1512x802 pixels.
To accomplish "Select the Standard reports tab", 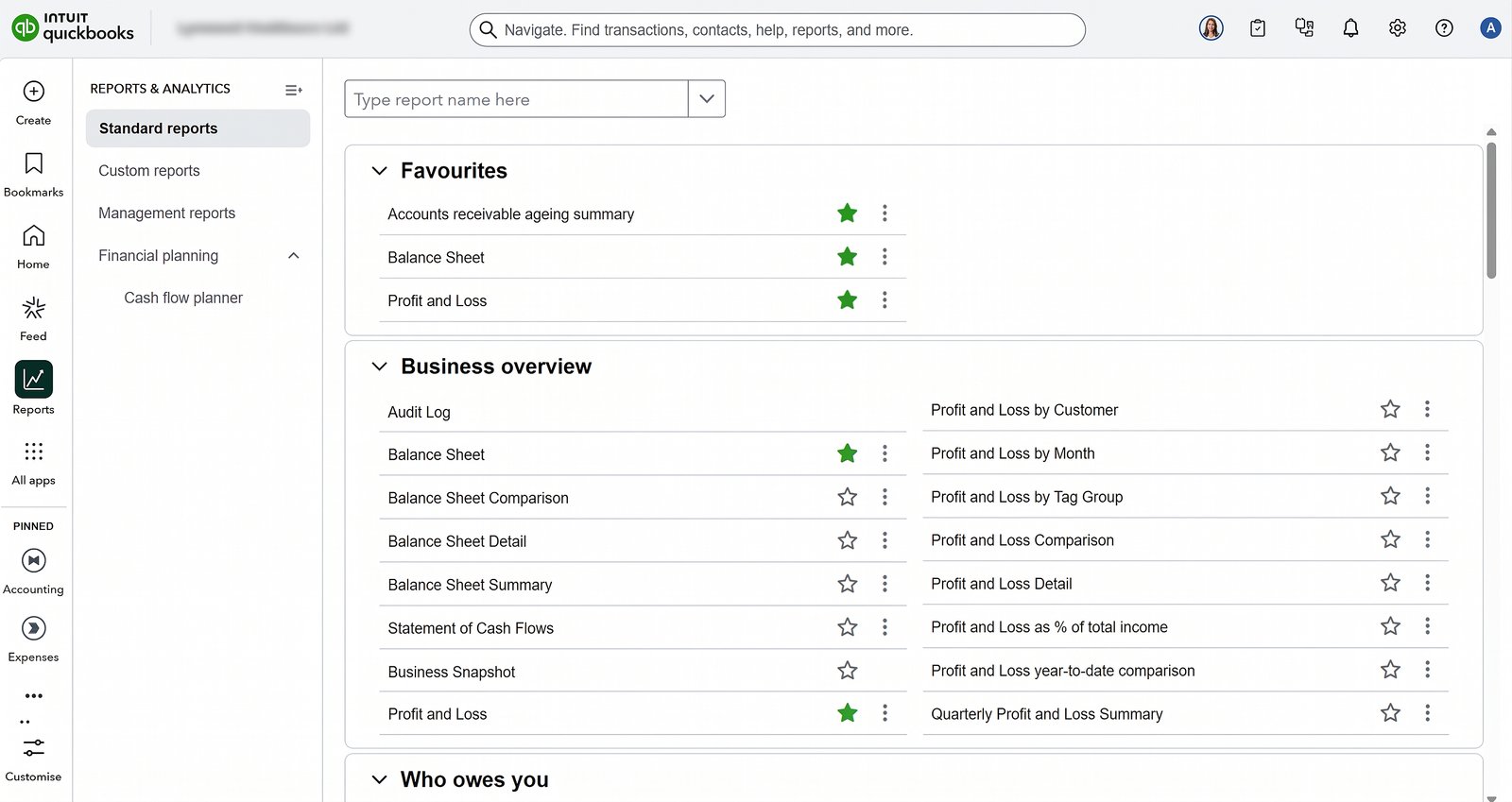I will (198, 128).
